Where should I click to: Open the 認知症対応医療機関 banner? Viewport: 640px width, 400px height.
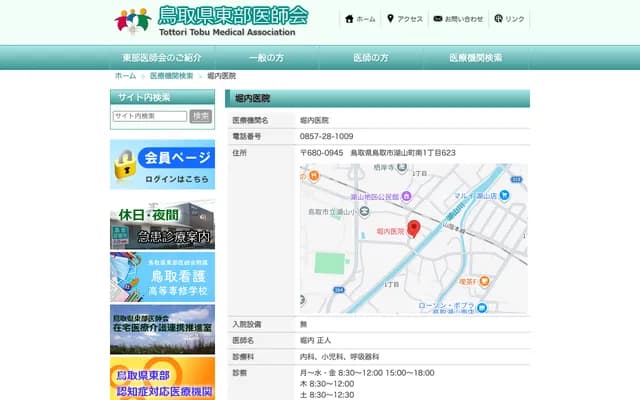(162, 378)
